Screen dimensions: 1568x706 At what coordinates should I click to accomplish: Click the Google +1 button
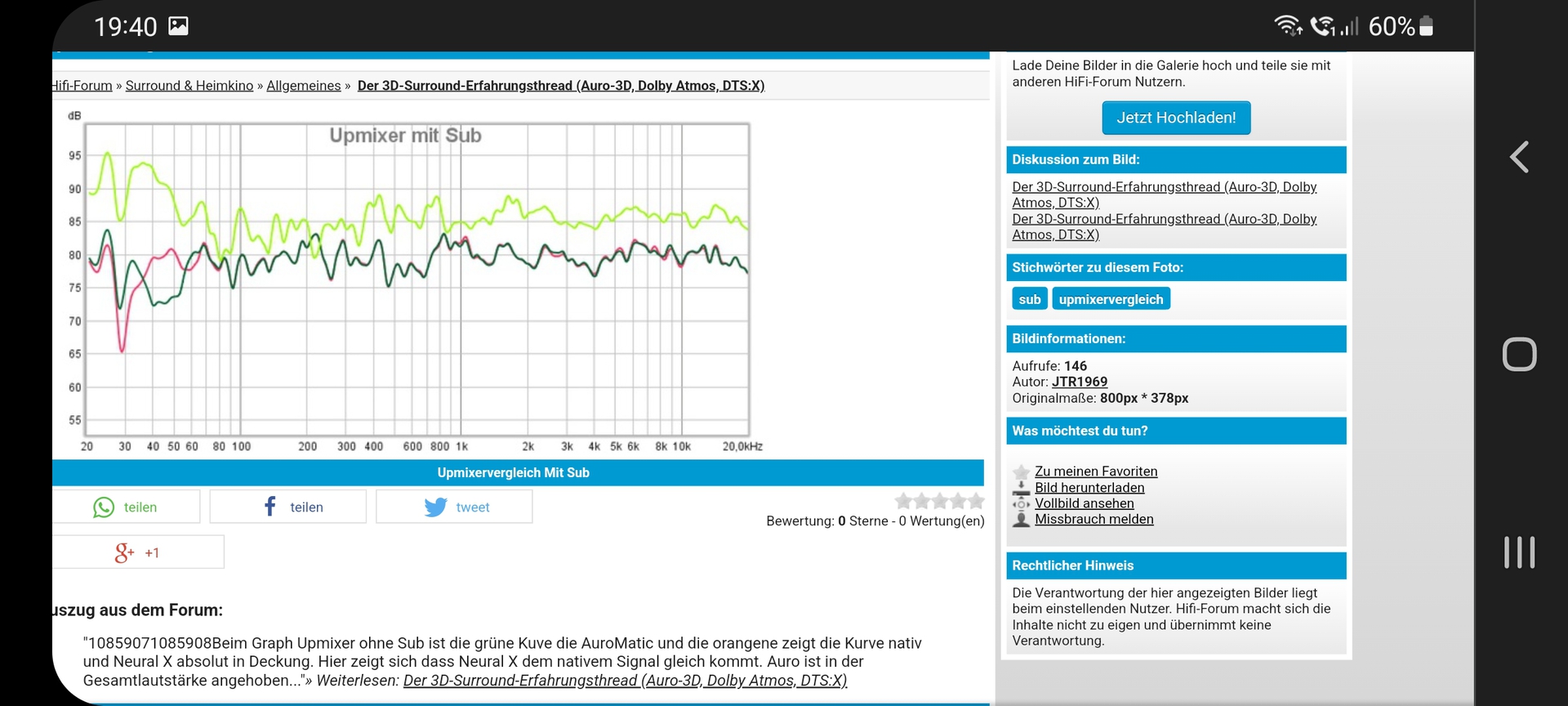tap(138, 552)
